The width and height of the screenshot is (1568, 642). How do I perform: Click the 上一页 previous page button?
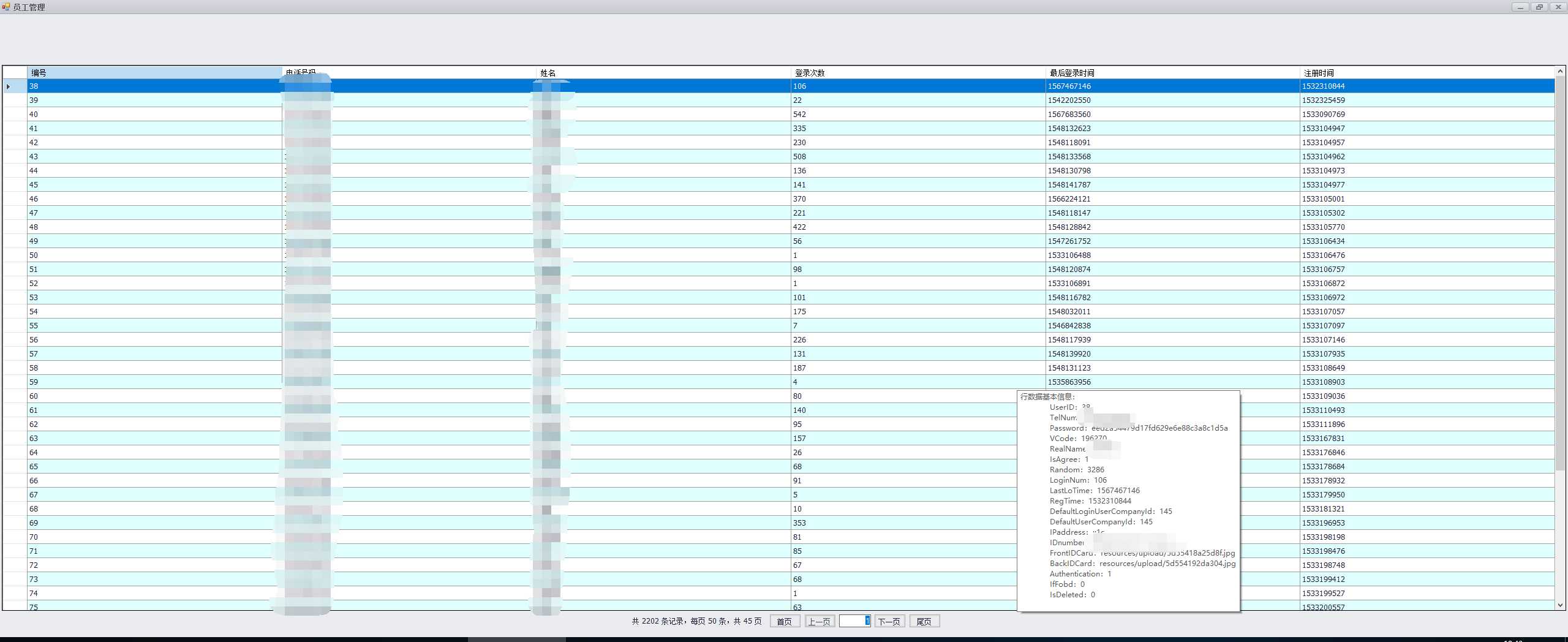820,621
